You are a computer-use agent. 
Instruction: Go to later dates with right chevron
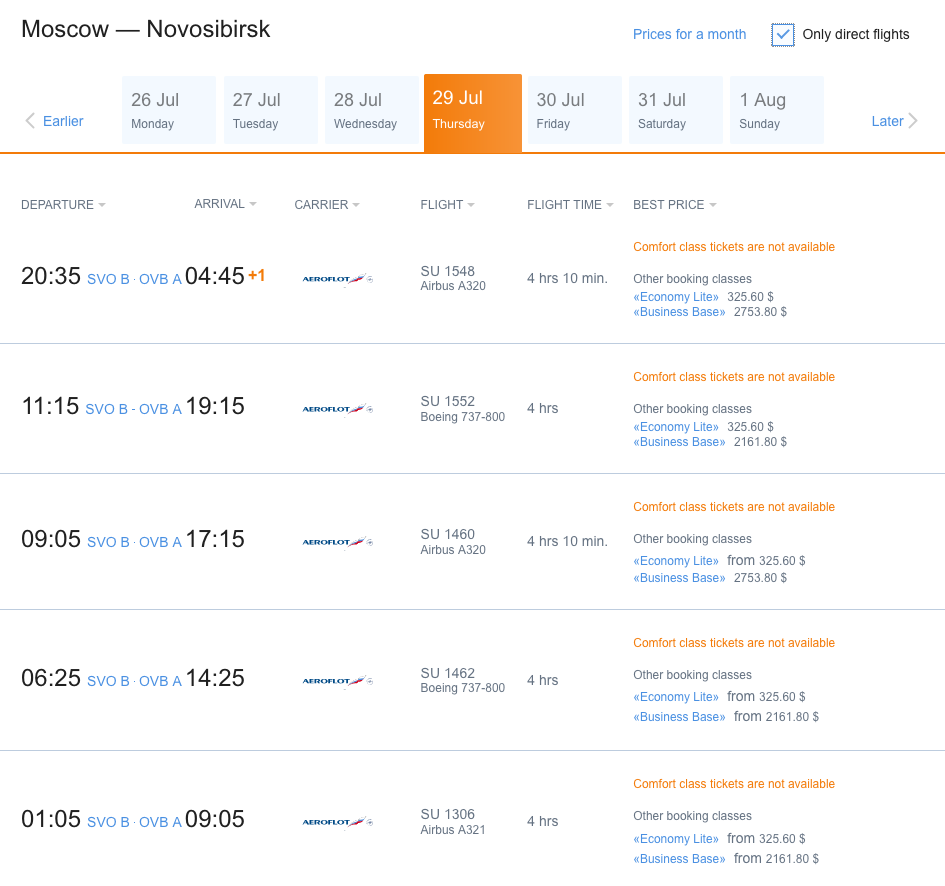[913, 121]
